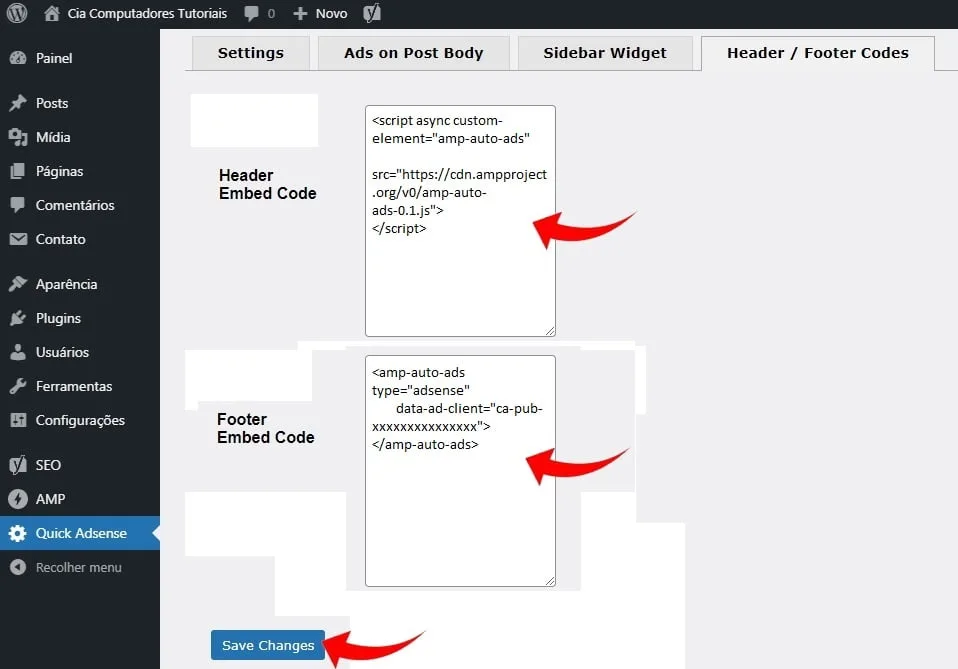Click the Novo link in admin bar

point(331,13)
